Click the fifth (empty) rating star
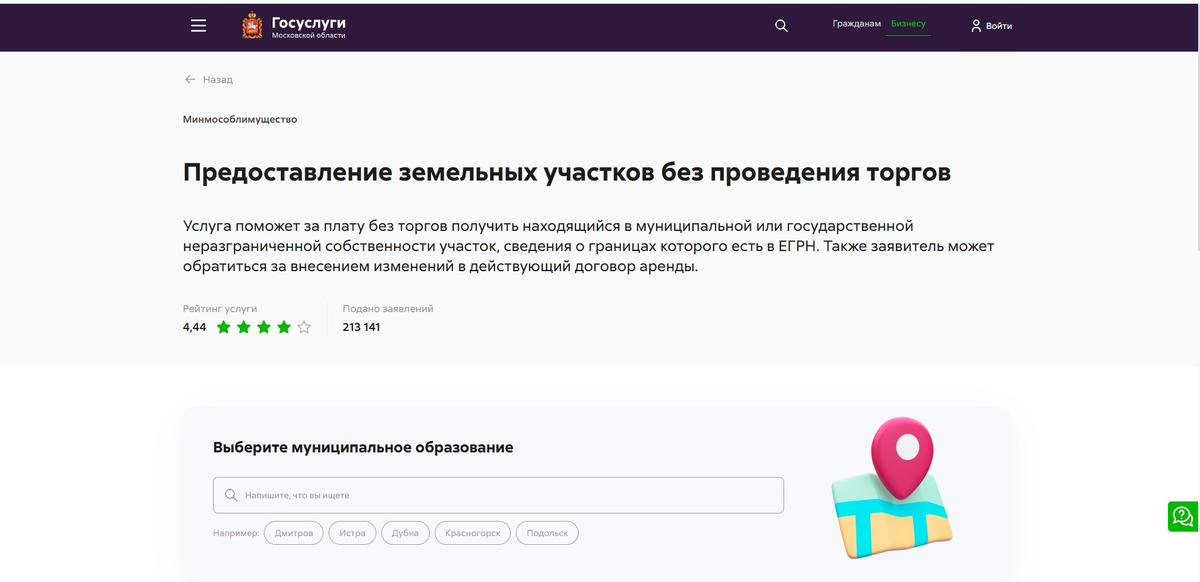Viewport: 1200px width, 582px height. [x=304, y=327]
